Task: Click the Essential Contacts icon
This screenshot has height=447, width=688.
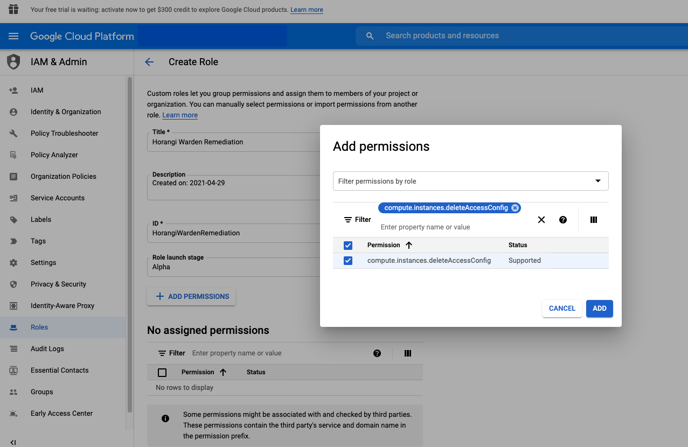Action: coord(14,370)
